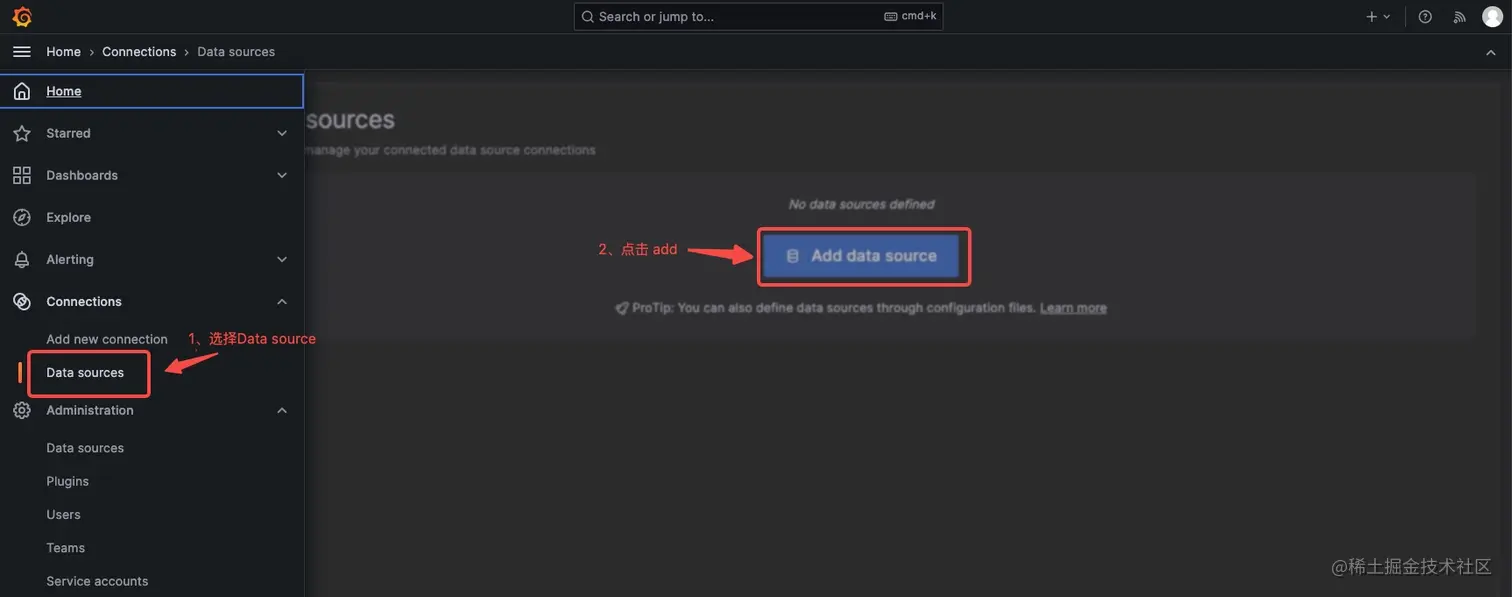Click the Starred star icon
1512x597 pixels.
22,133
